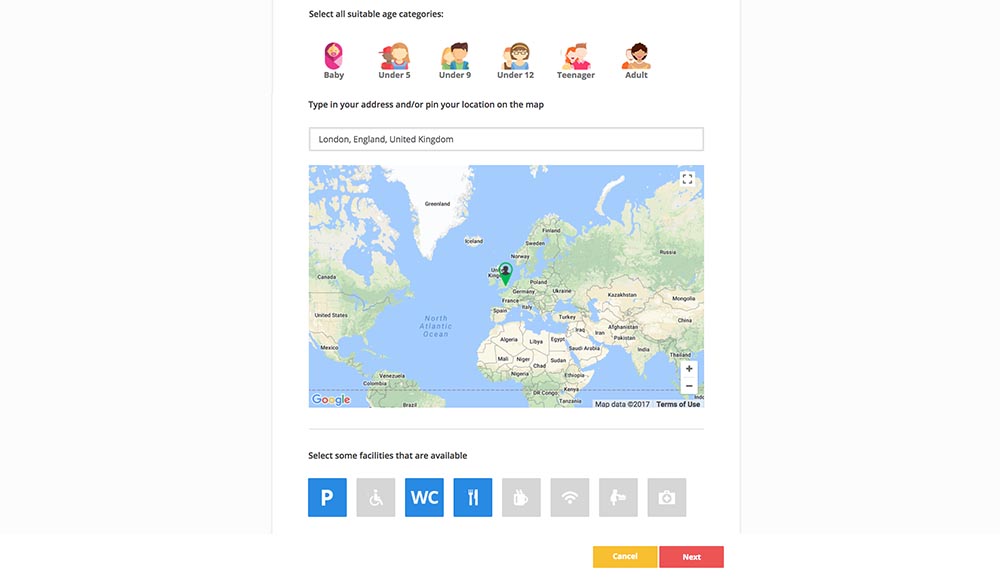Open the map in fullscreen view
Image resolution: width=1000 pixels, height=580 pixels.
coord(687,179)
